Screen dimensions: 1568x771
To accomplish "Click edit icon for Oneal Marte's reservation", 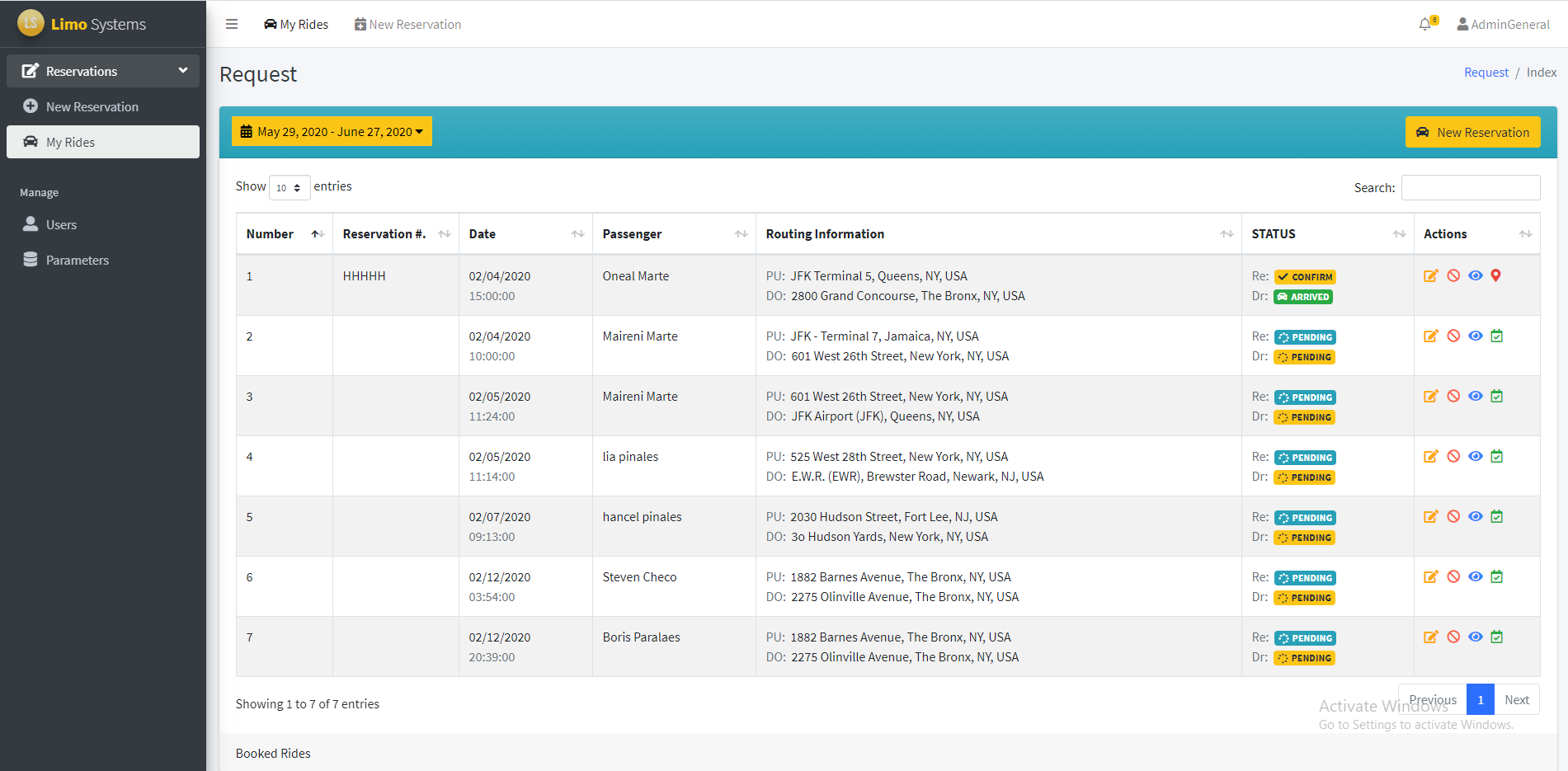I will (1431, 276).
